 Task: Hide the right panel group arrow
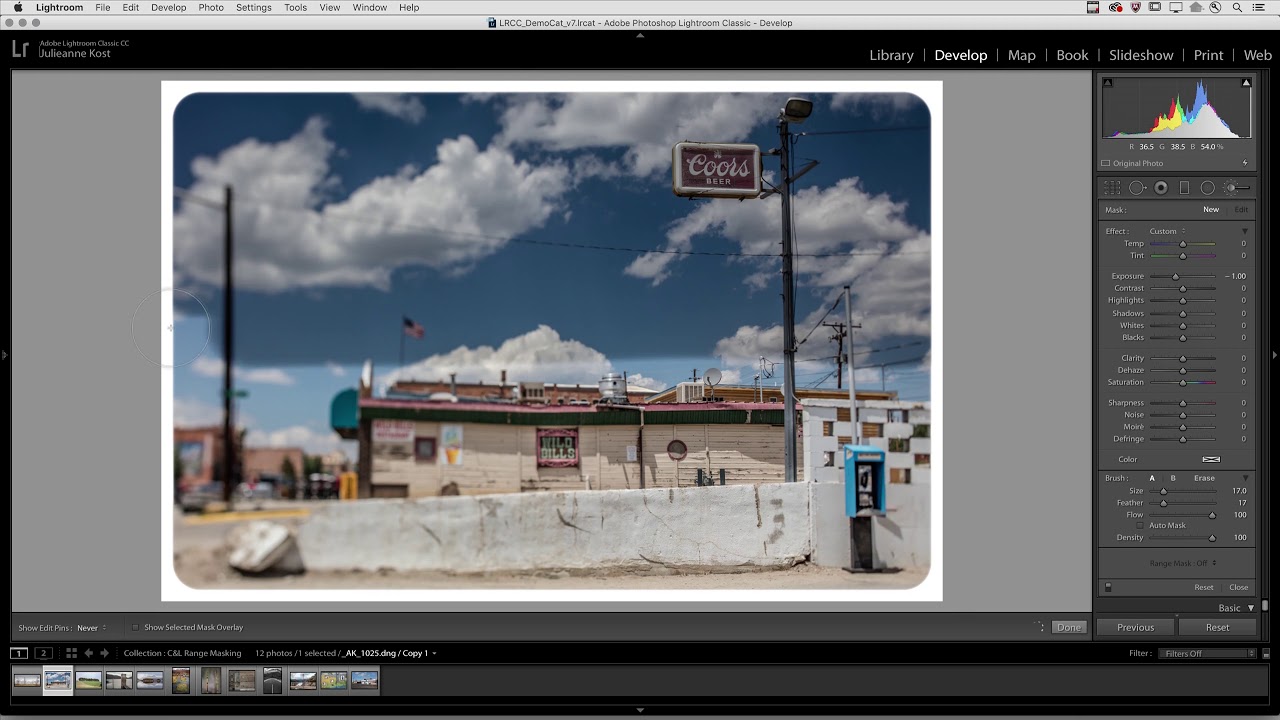tap(1275, 354)
